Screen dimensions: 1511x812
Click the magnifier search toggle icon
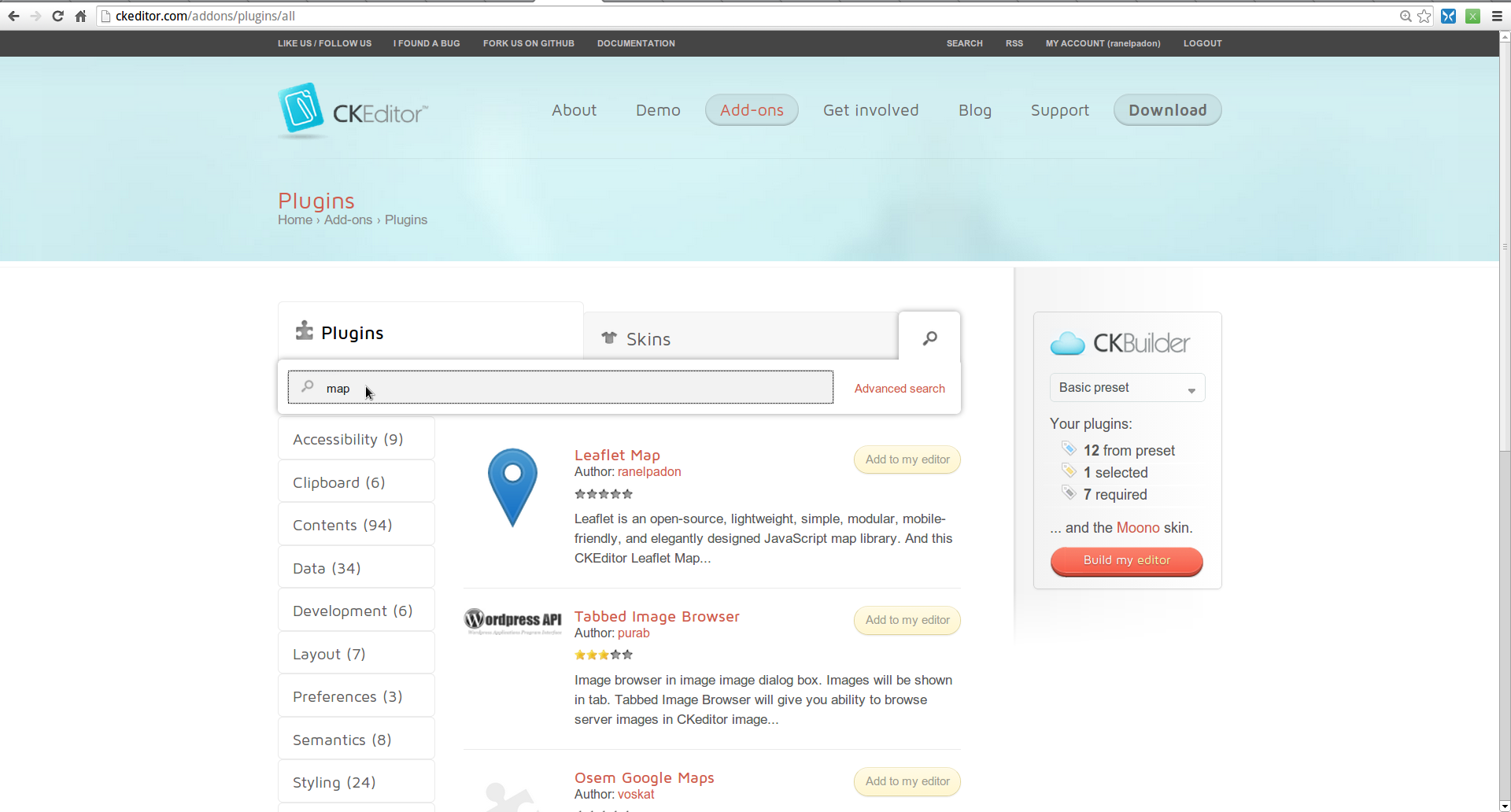pos(929,338)
